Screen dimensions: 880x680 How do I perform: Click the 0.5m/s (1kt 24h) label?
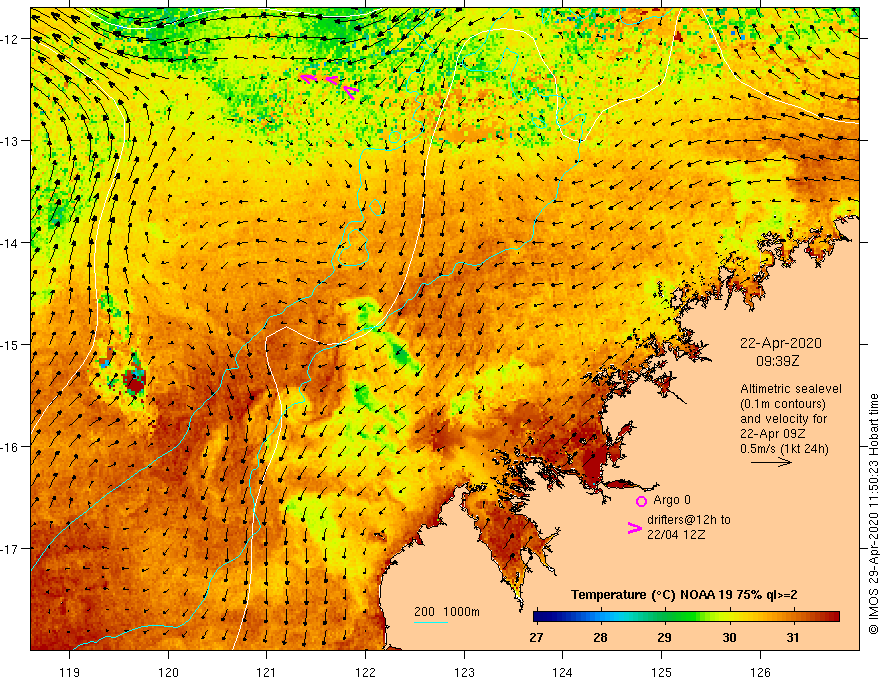click(784, 449)
